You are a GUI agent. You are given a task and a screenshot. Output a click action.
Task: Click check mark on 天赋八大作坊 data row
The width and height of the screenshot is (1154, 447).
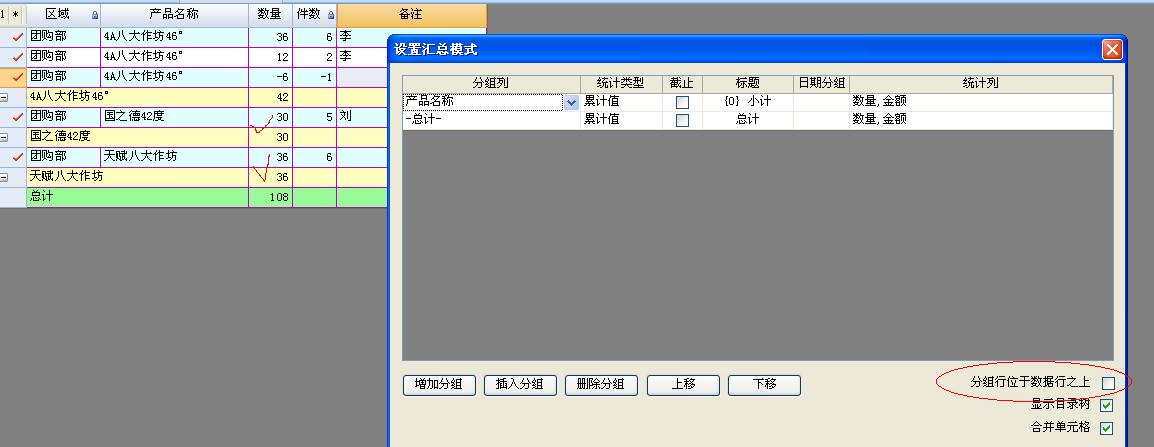[18, 157]
